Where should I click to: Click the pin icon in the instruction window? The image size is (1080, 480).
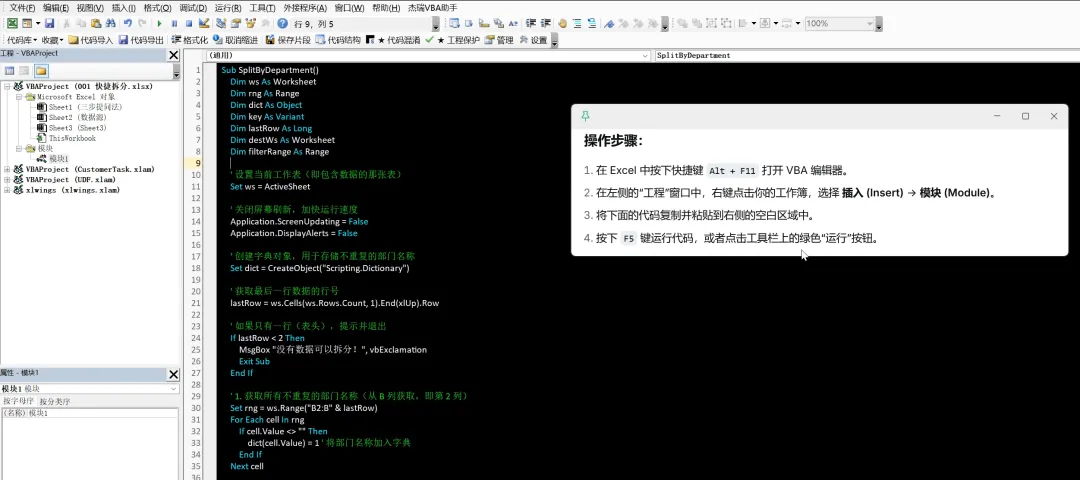pos(585,116)
